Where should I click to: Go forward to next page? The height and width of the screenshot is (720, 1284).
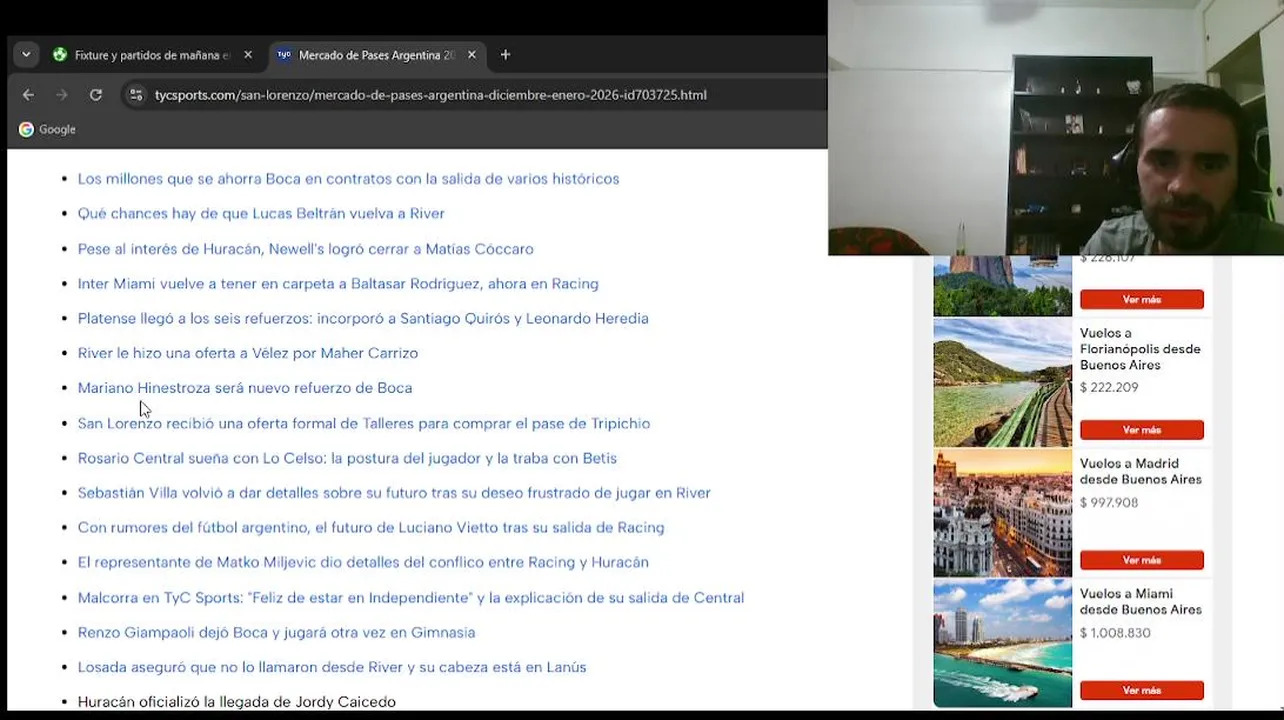click(62, 95)
